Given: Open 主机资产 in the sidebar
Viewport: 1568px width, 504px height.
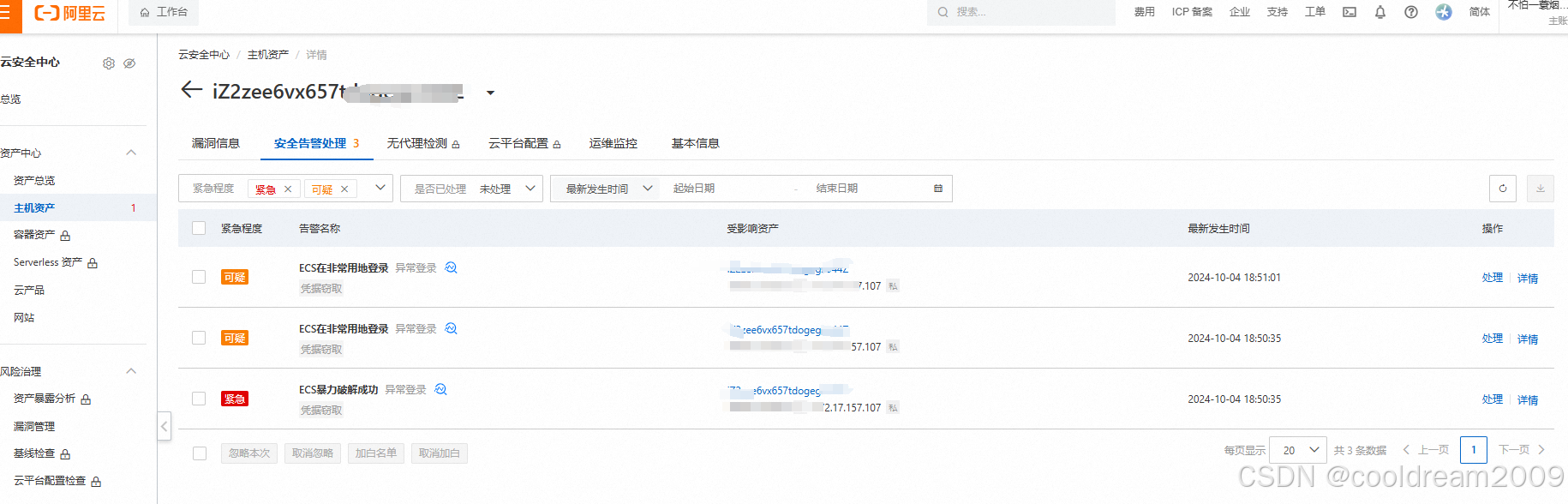Looking at the screenshot, I should pos(34,208).
